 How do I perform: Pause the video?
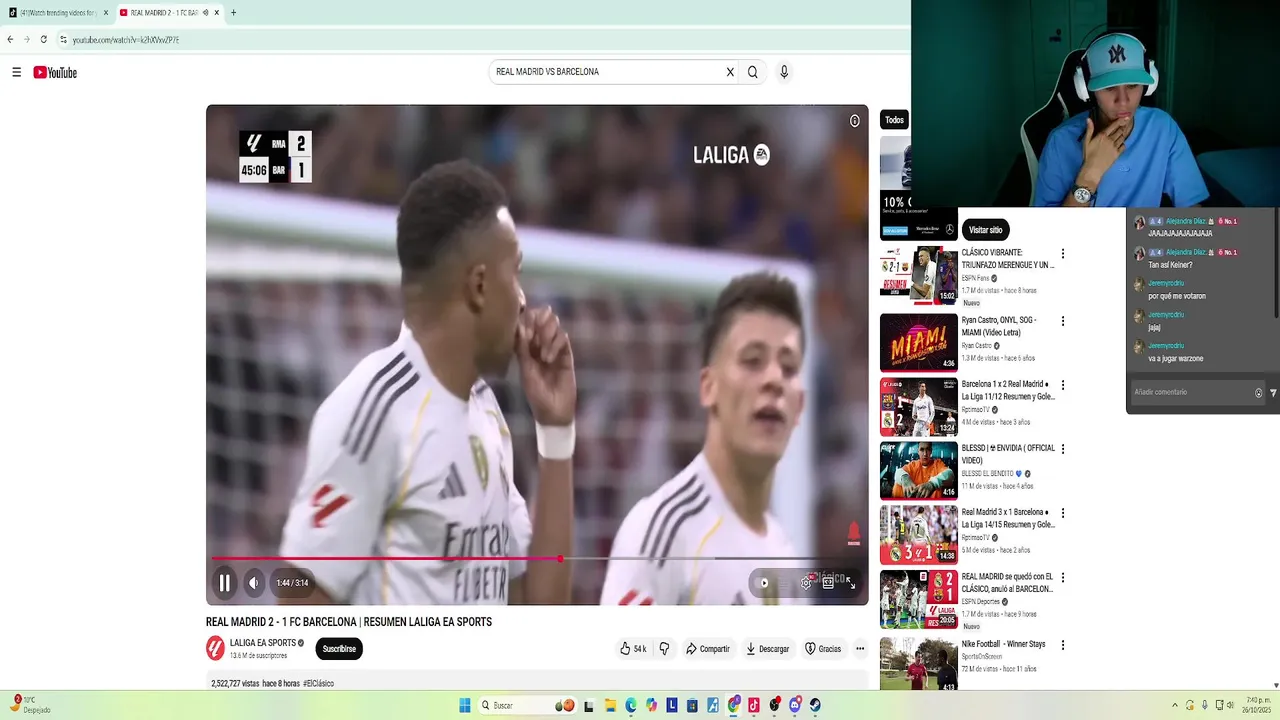(224, 583)
